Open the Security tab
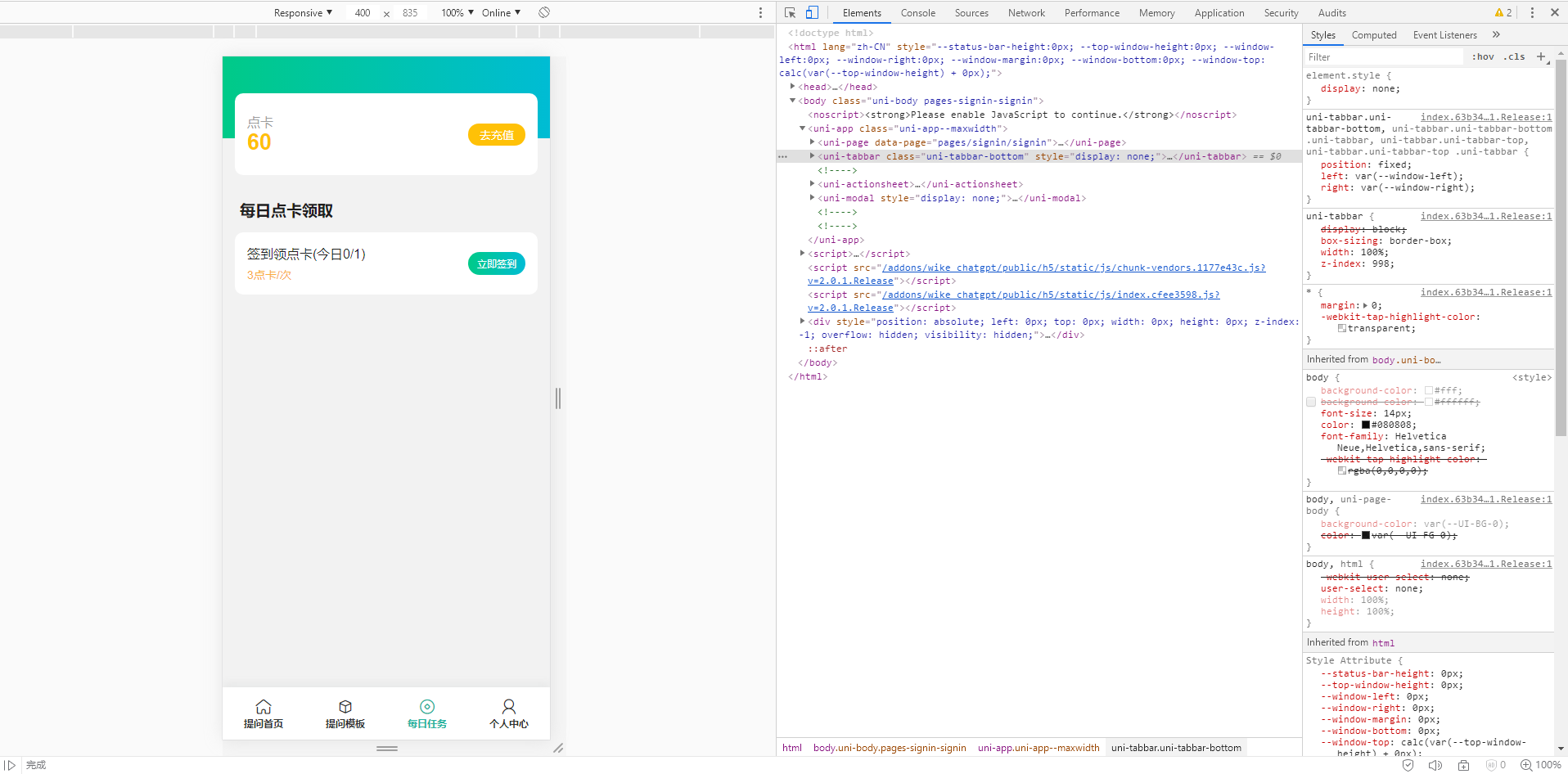Image resolution: width=1568 pixels, height=774 pixels. (1281, 12)
